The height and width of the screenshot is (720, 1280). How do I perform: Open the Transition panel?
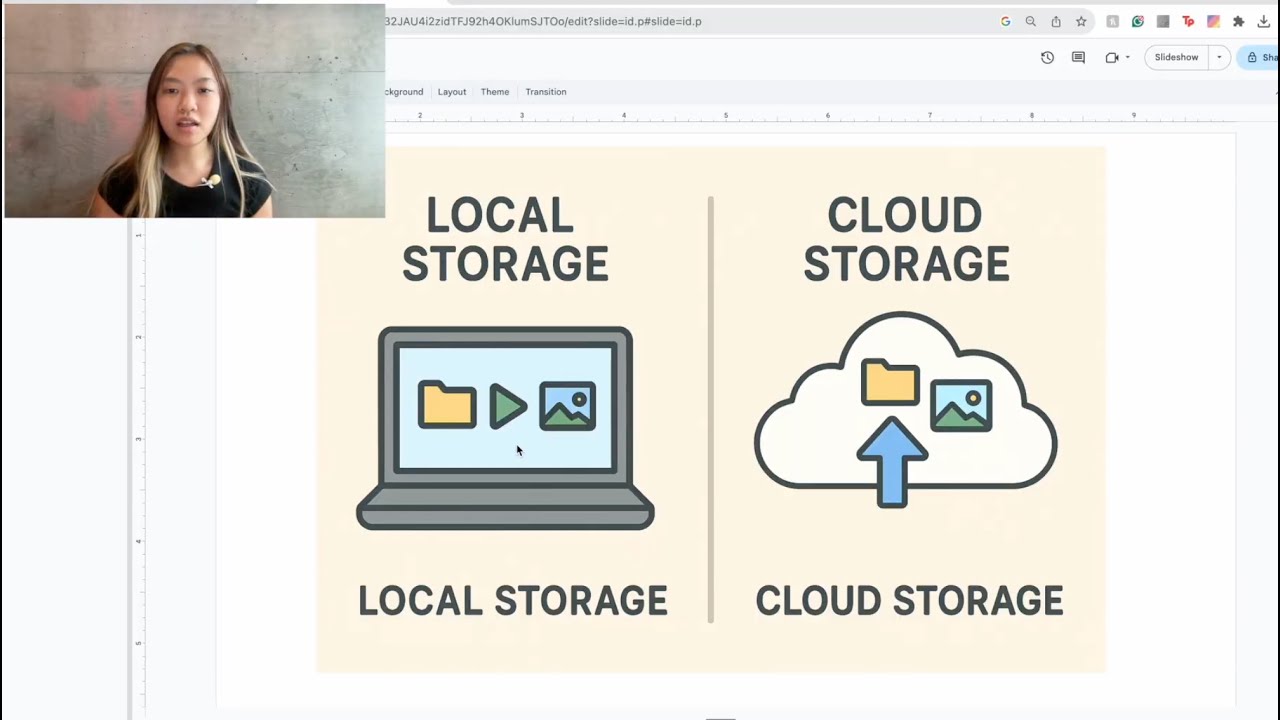[546, 92]
